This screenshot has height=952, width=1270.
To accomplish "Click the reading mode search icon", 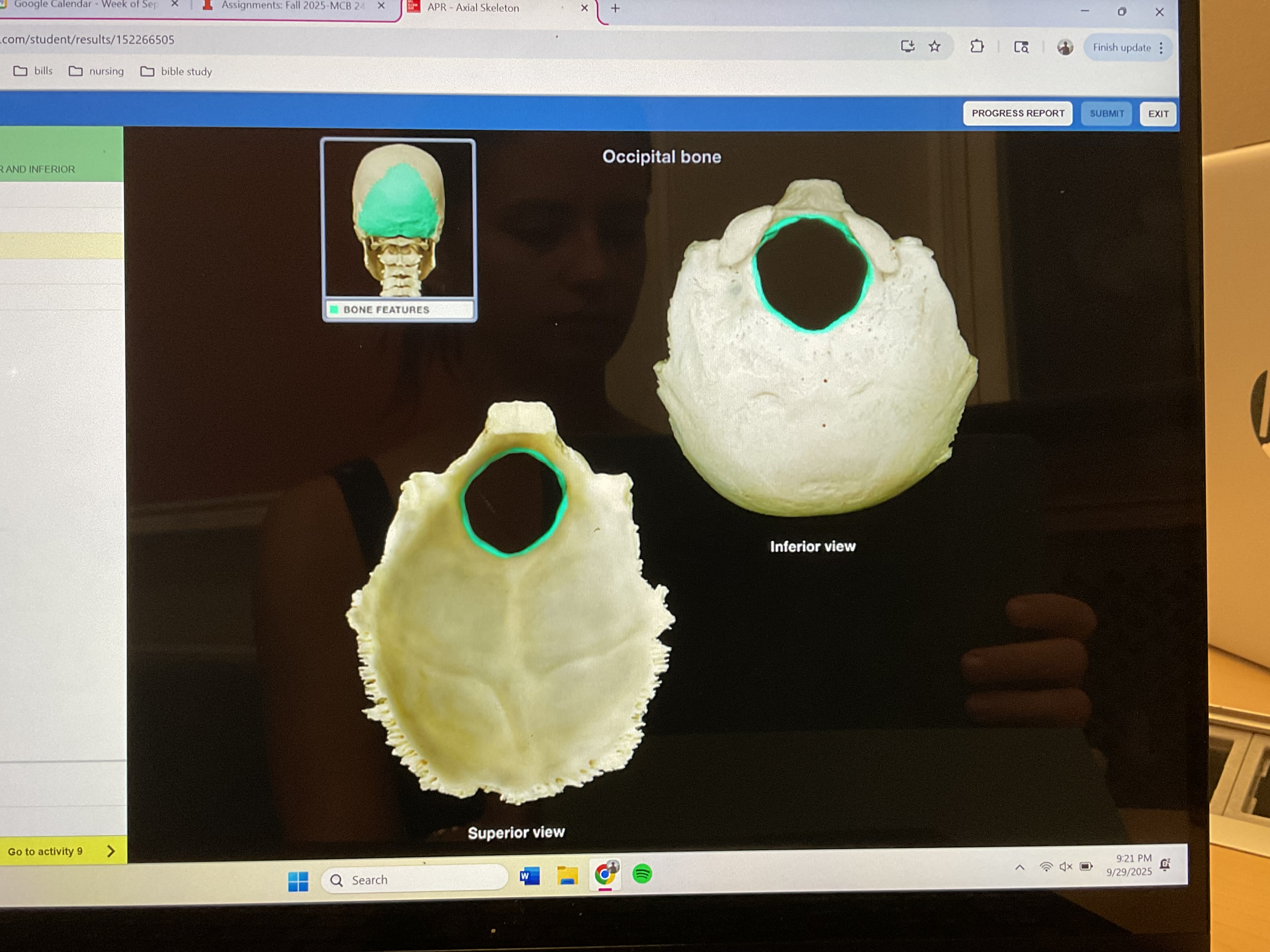I will [1021, 47].
